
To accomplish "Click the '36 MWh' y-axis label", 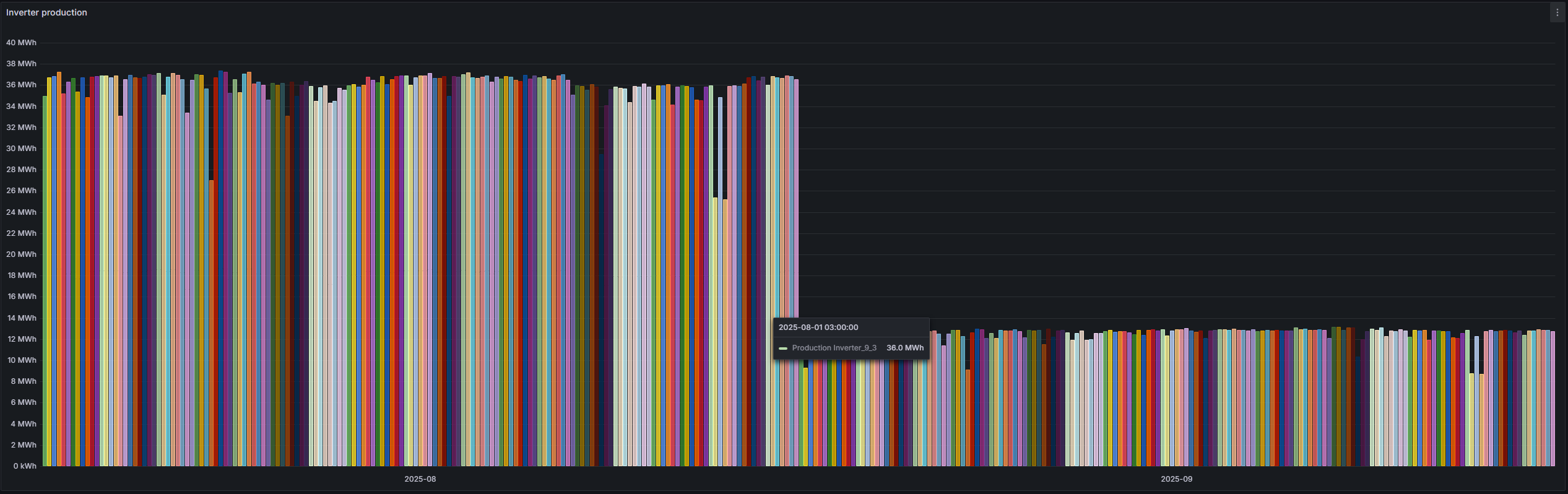I will point(21,85).
